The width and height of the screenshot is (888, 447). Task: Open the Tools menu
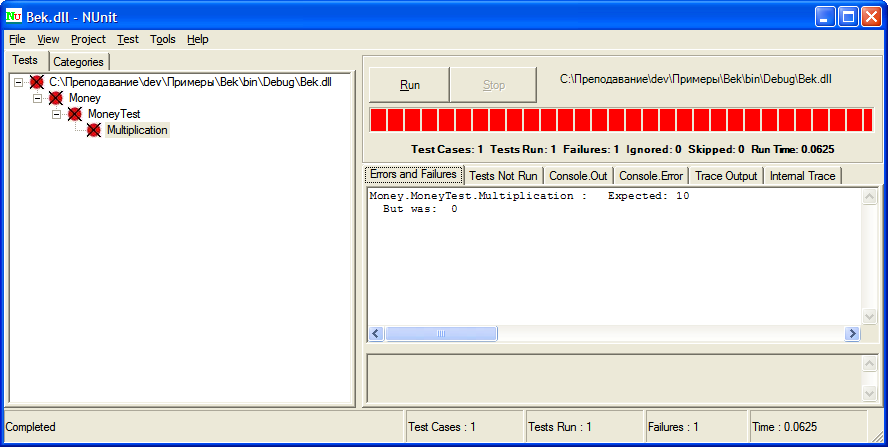(163, 39)
